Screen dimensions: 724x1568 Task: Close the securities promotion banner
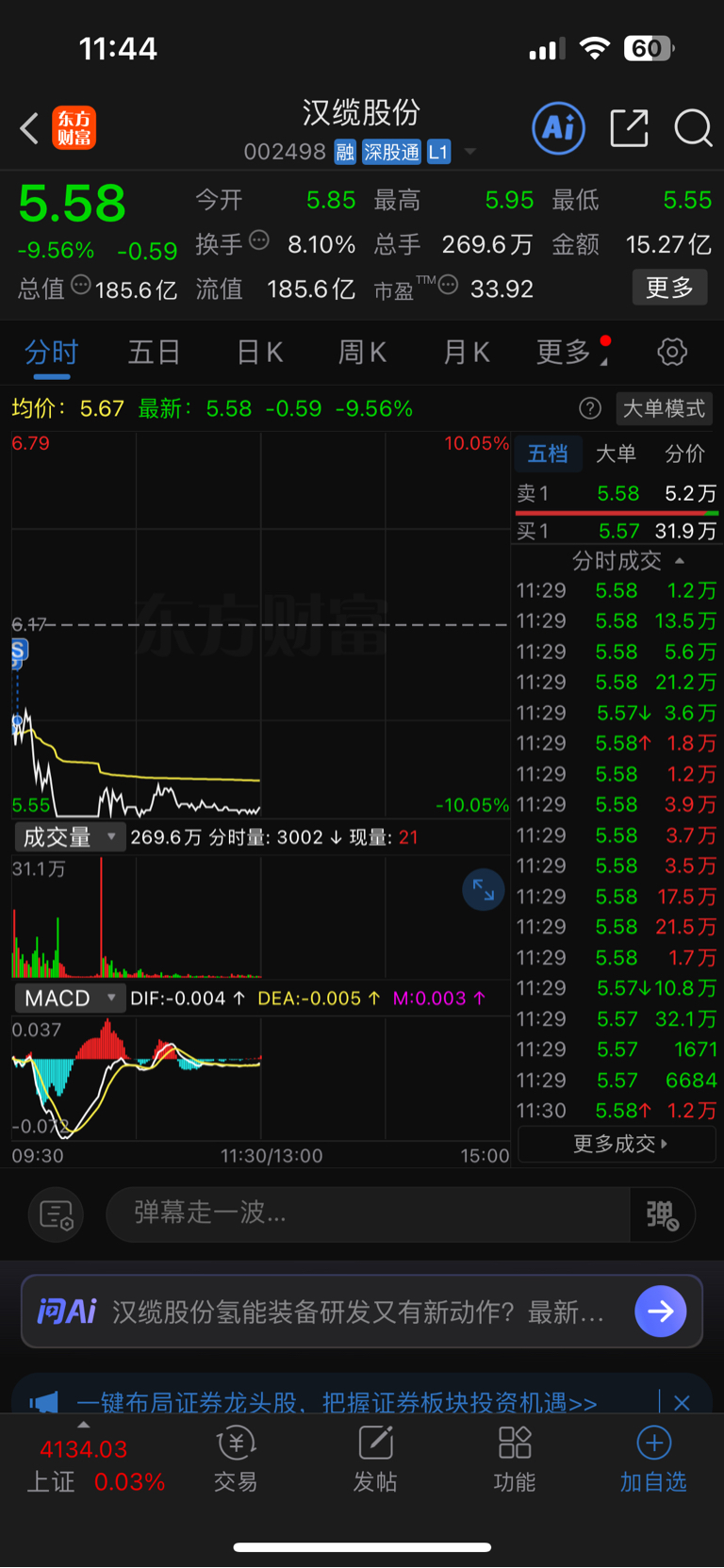point(682,1403)
